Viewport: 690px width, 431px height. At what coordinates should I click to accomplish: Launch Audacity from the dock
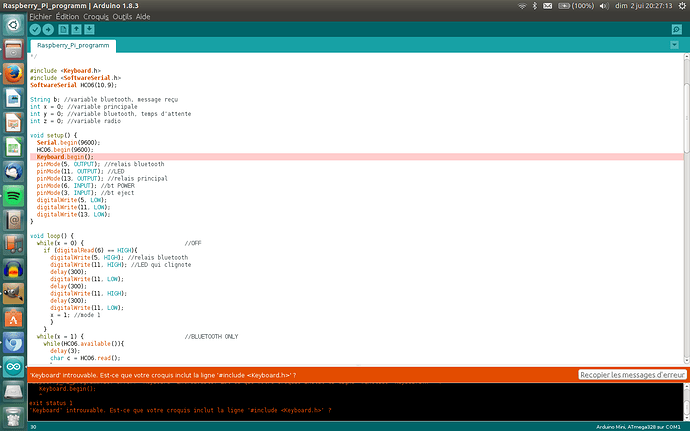click(x=13, y=269)
